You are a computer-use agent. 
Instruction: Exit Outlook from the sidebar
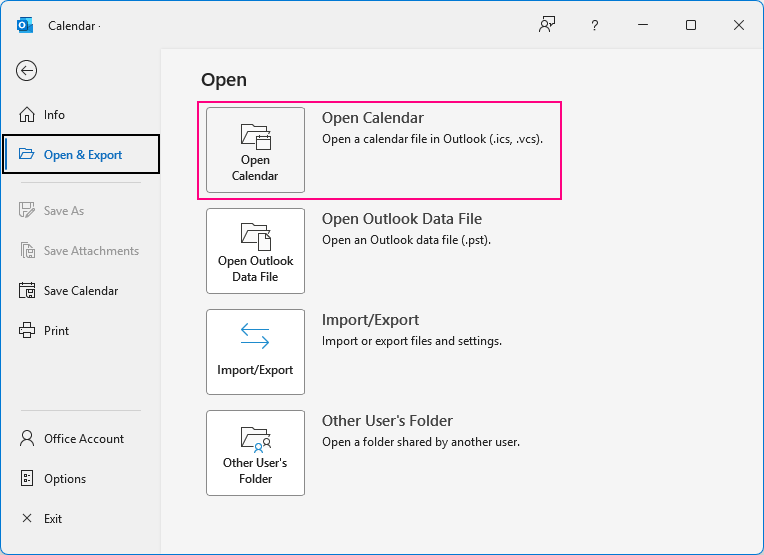tap(80, 518)
